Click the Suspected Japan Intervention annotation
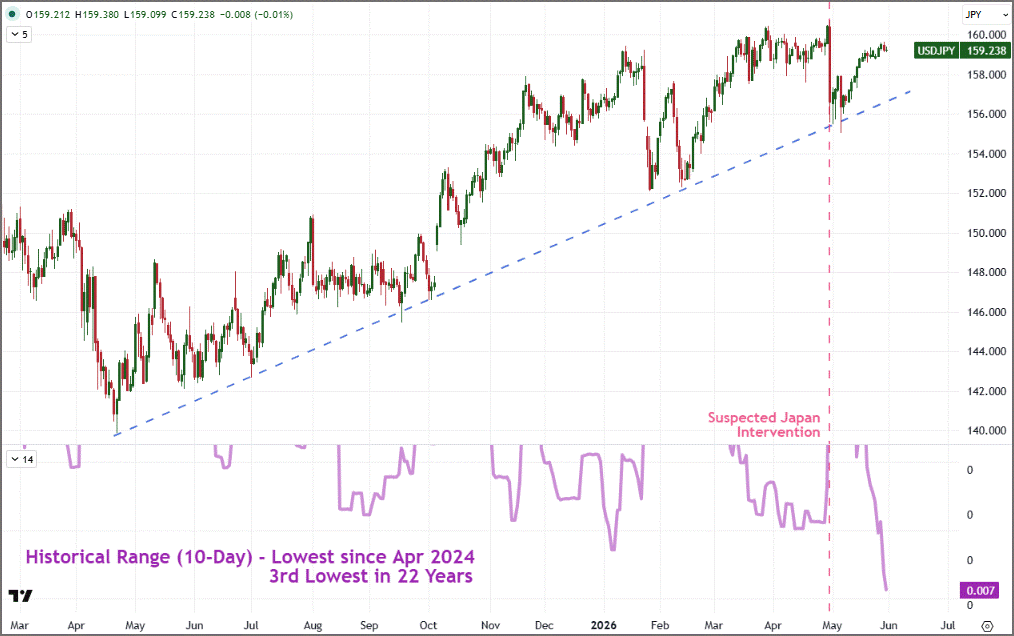 point(764,425)
